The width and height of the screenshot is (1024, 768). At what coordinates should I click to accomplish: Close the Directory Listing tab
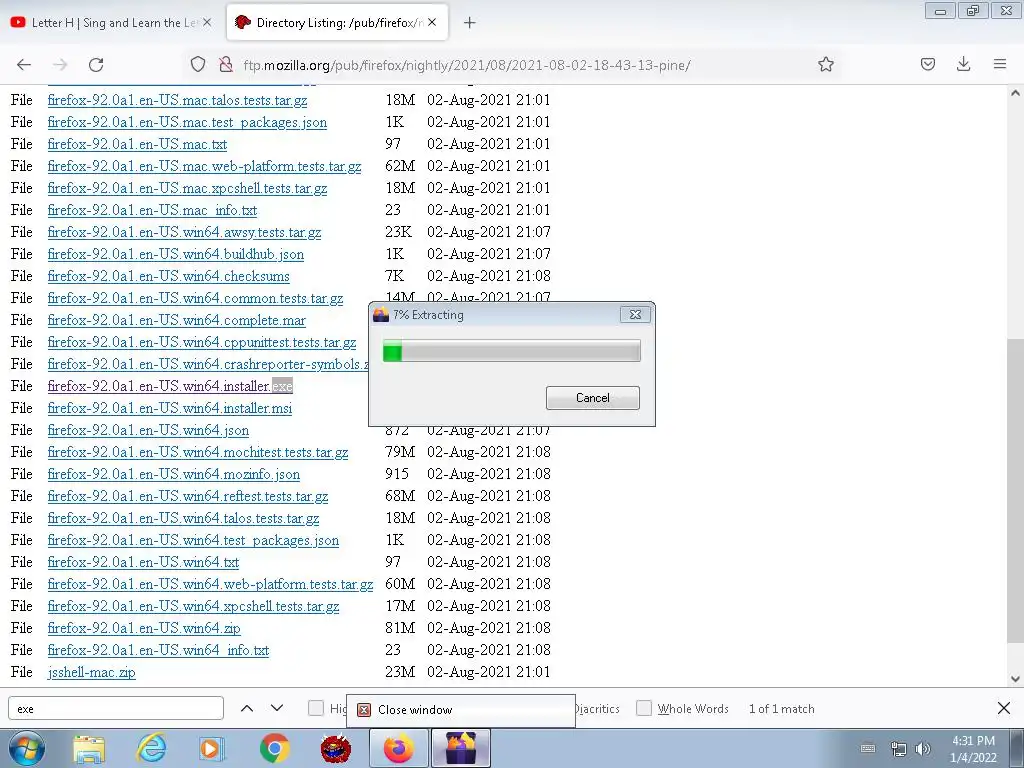432,22
